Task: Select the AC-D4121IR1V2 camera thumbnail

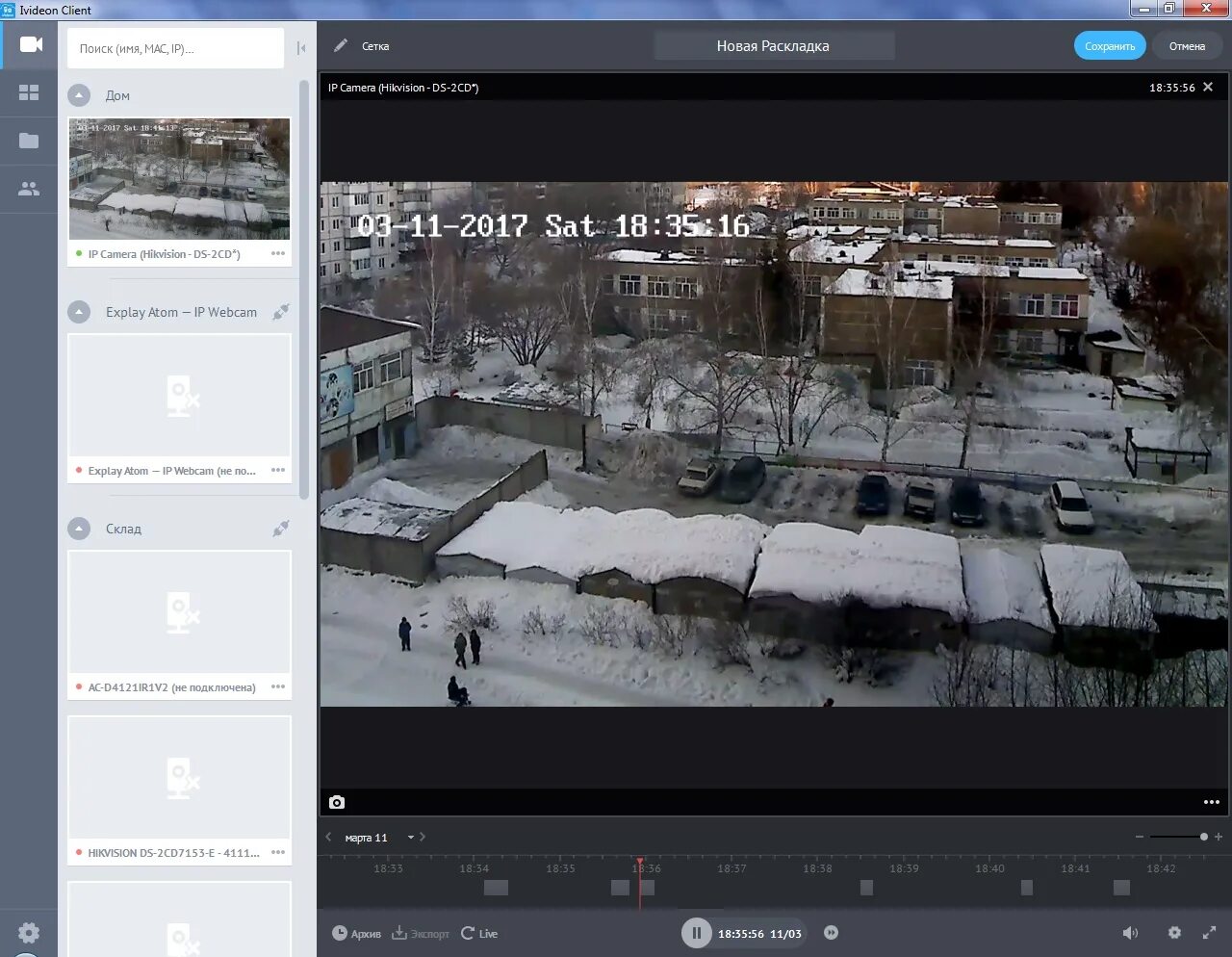Action: point(179,612)
